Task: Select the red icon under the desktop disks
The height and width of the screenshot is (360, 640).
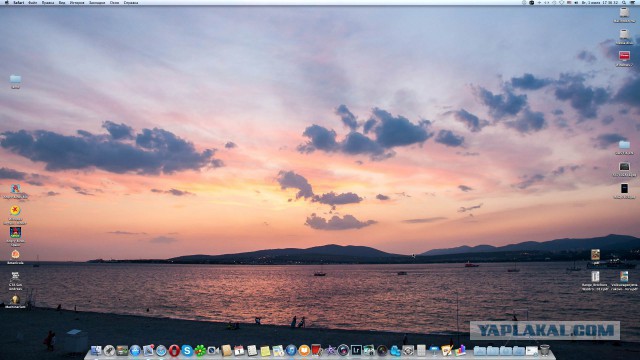Action: (x=624, y=56)
